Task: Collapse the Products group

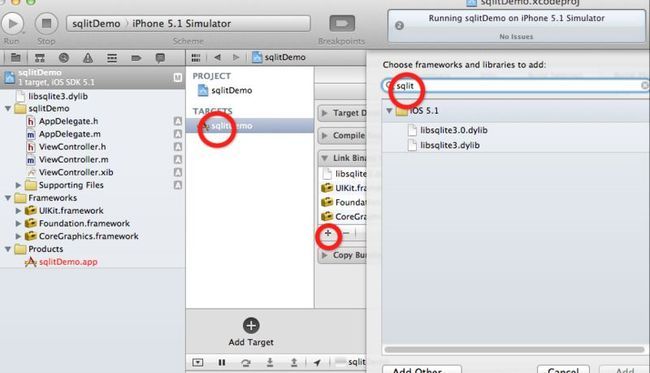Action: pyautogui.click(x=7, y=249)
